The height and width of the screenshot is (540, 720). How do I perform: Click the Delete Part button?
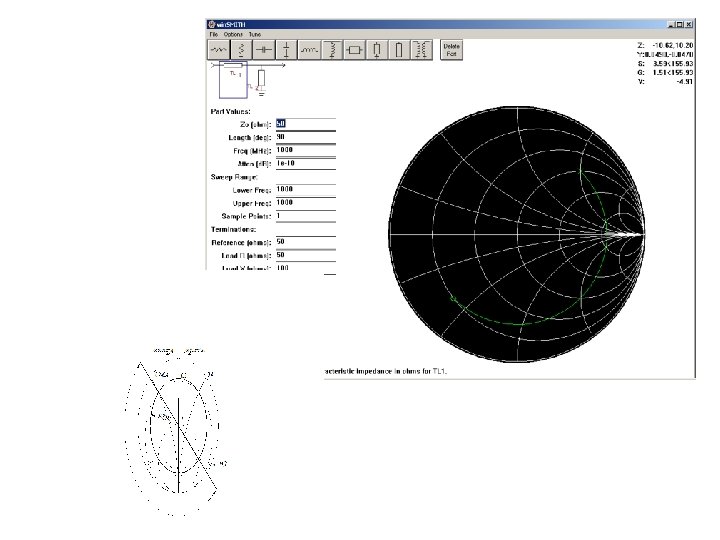451,50
